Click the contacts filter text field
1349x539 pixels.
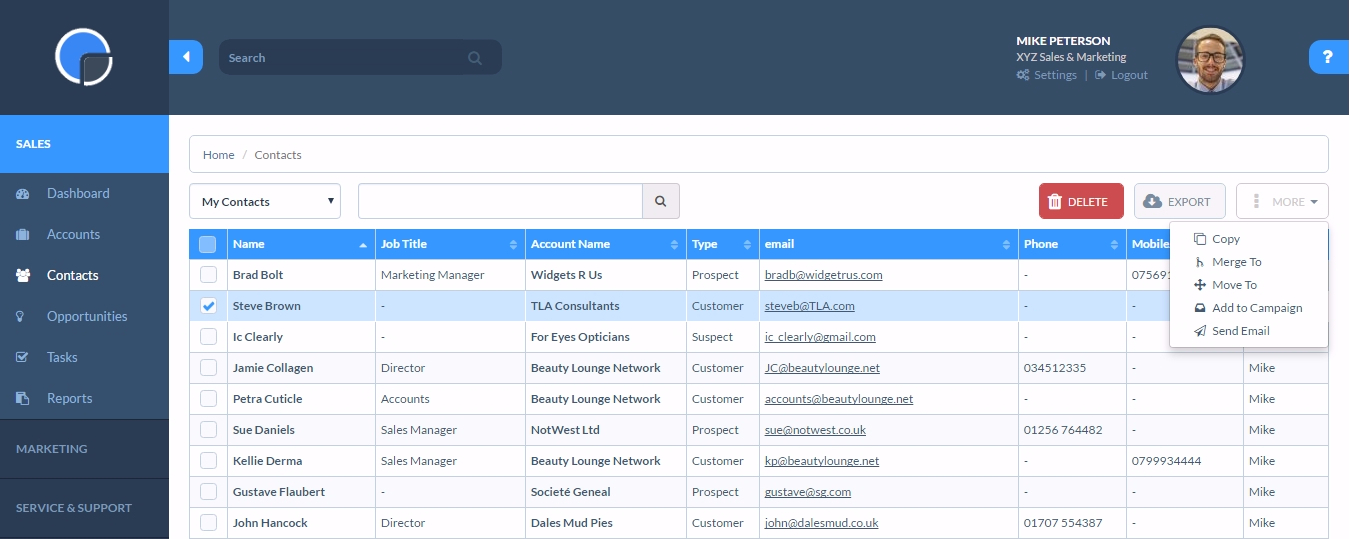pos(500,201)
